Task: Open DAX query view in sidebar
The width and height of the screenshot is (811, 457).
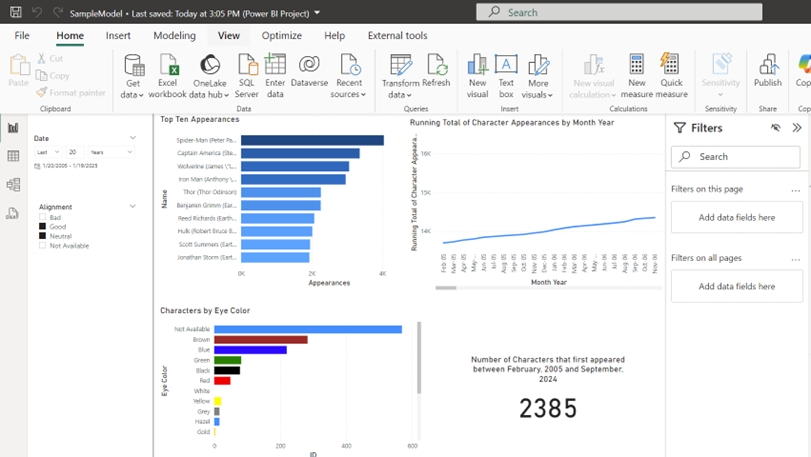Action: [x=13, y=213]
